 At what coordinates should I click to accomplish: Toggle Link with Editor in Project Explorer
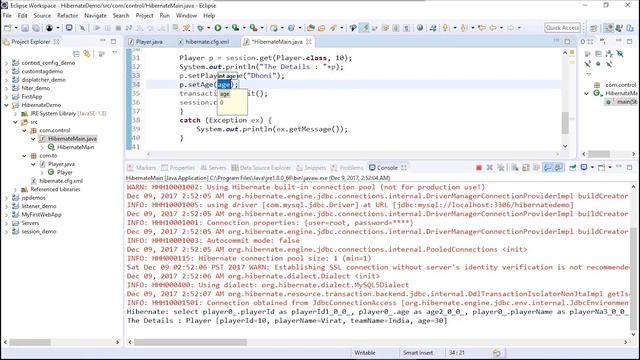click(87, 53)
